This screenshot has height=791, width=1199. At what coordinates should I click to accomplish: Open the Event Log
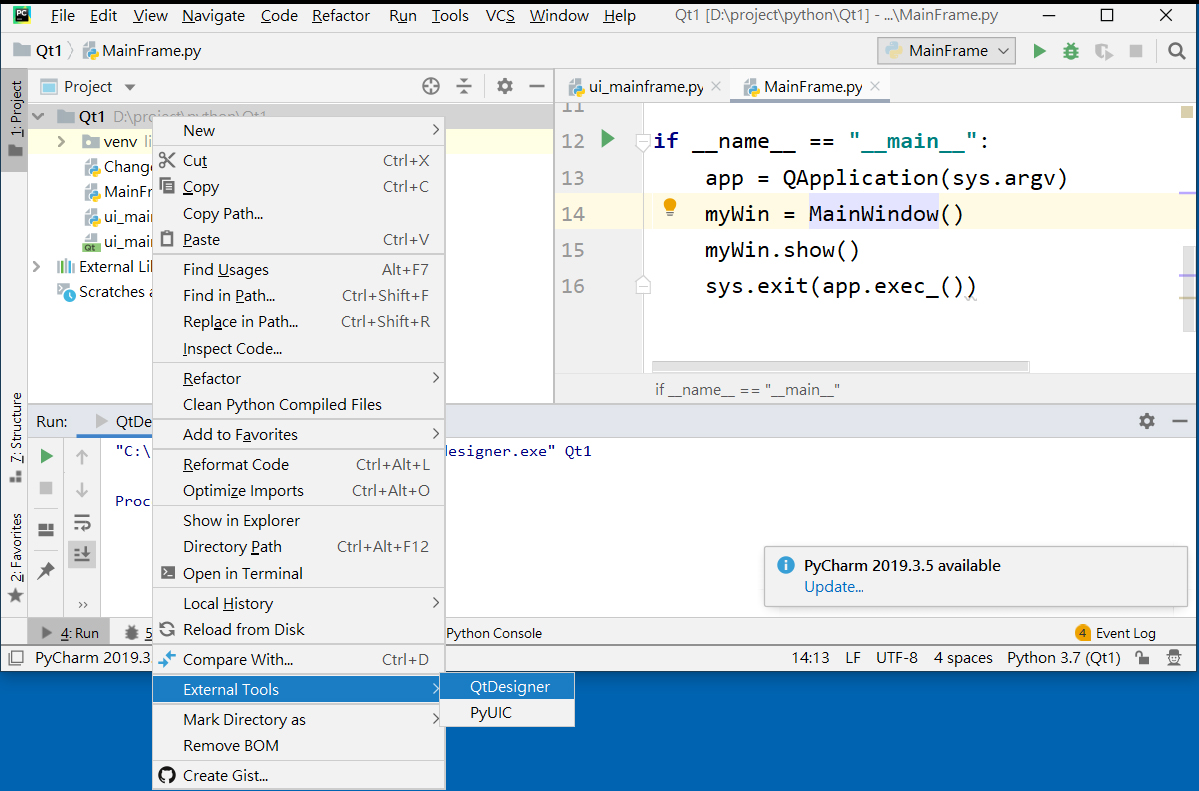point(1116,633)
